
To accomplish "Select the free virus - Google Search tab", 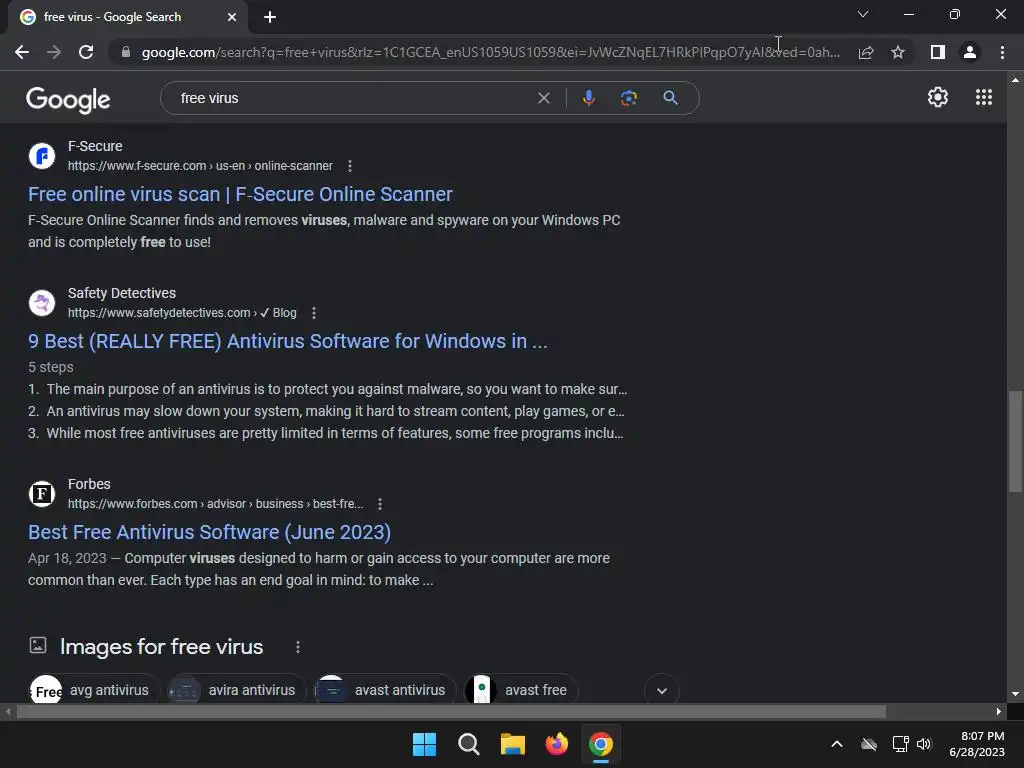I will pyautogui.click(x=128, y=17).
